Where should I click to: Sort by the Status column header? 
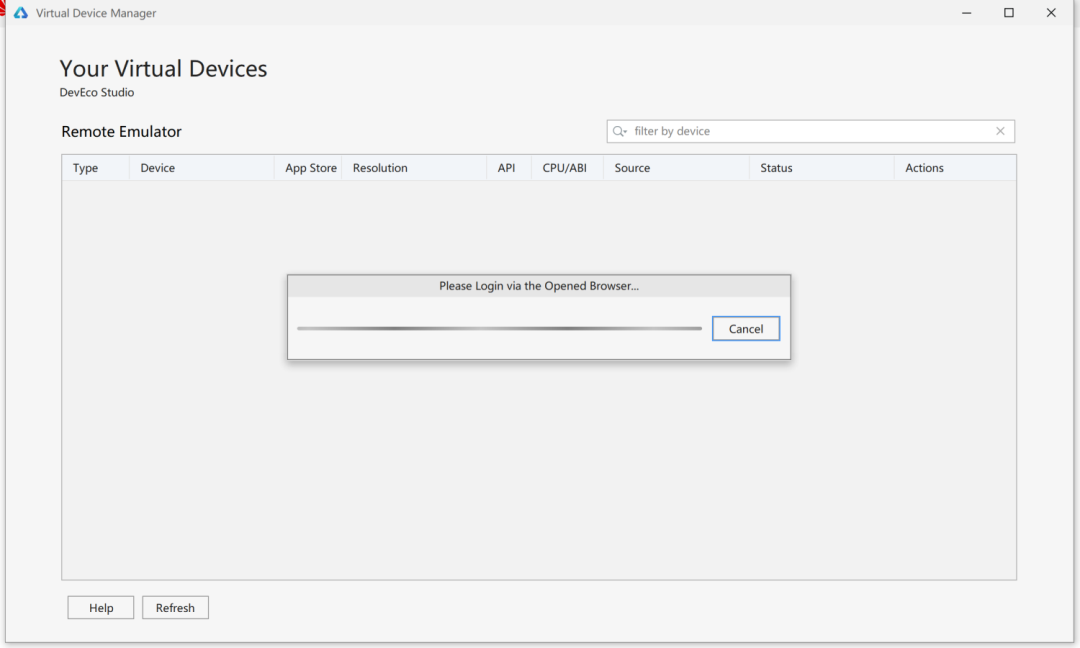click(776, 168)
